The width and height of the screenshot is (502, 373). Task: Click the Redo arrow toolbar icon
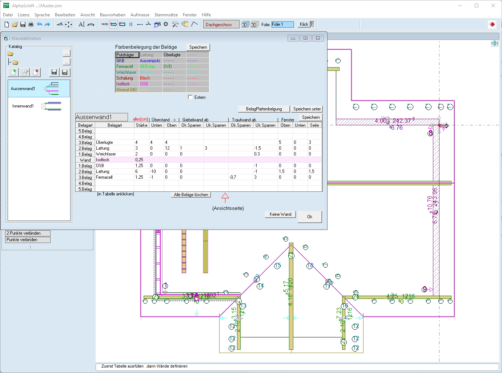[x=47, y=24]
